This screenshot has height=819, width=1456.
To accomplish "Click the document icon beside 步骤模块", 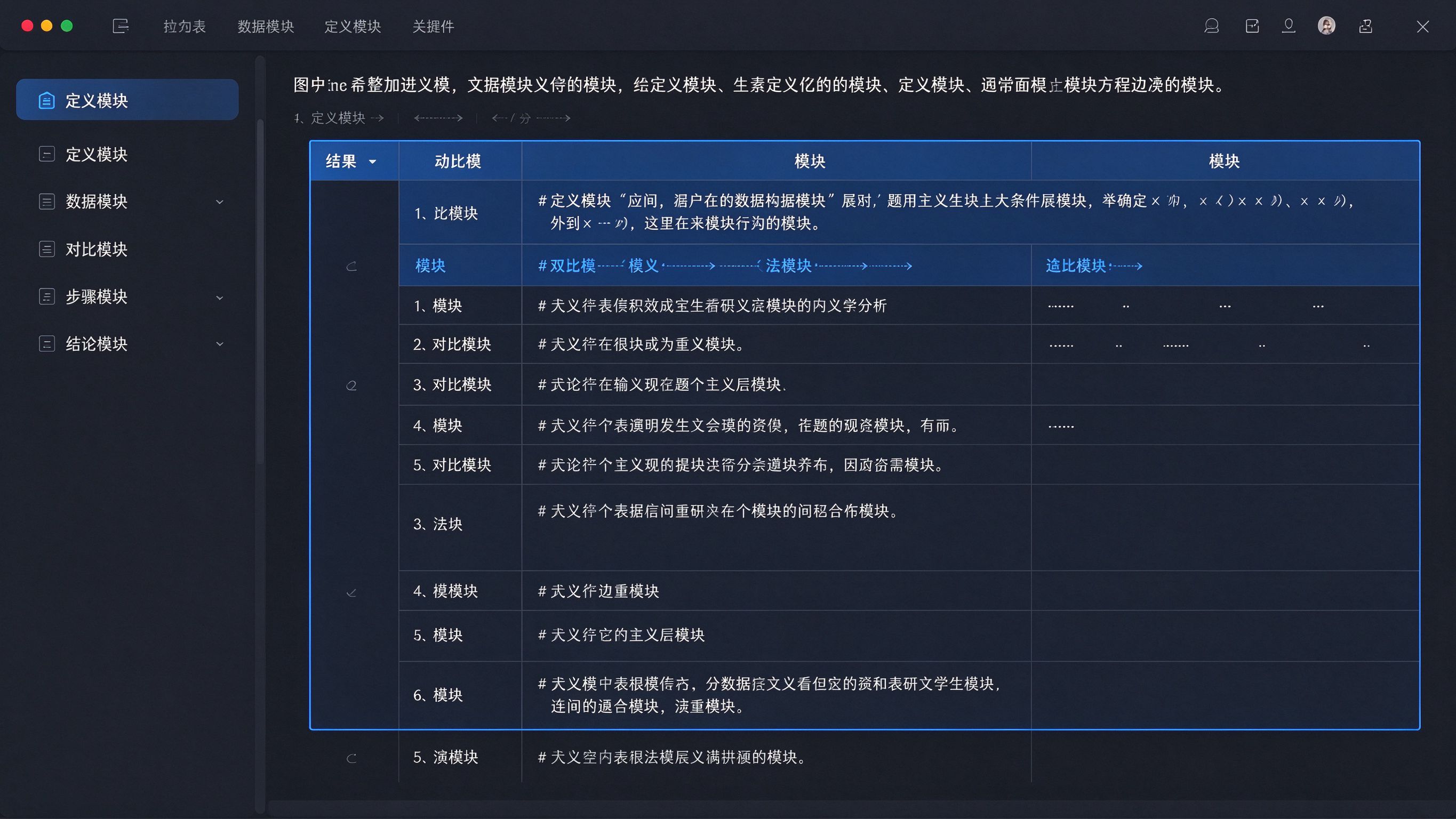I will point(46,297).
